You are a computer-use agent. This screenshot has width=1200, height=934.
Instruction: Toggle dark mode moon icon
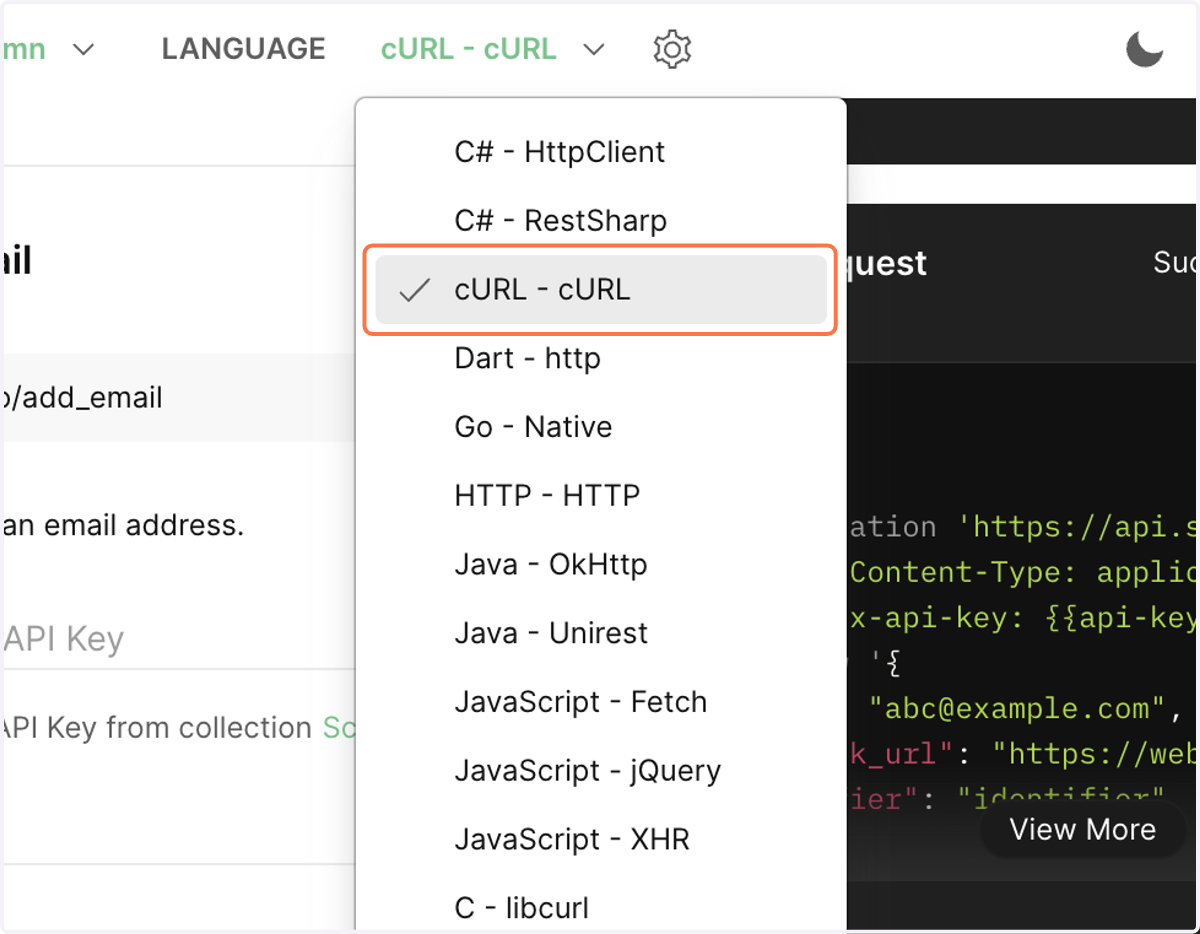click(1144, 49)
